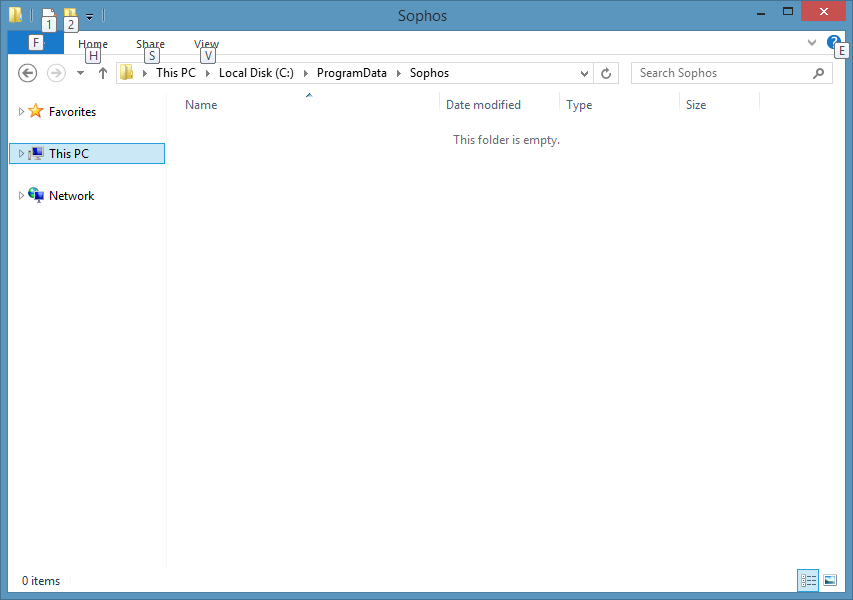Select Favorites in the navigation pane
Viewport: 853px width, 600px height.
(x=72, y=112)
